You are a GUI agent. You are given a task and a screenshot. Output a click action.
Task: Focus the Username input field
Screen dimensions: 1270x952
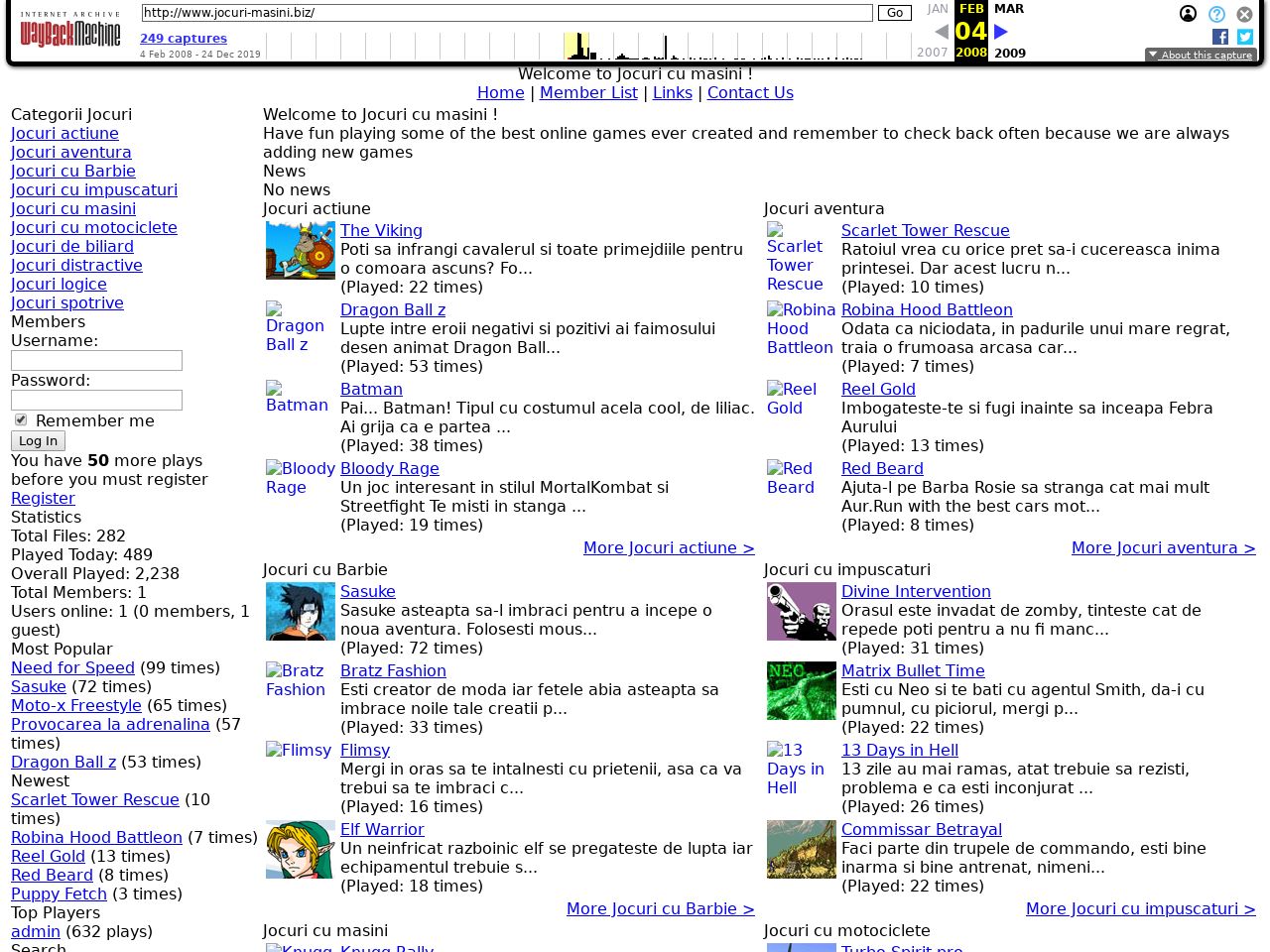[96, 360]
